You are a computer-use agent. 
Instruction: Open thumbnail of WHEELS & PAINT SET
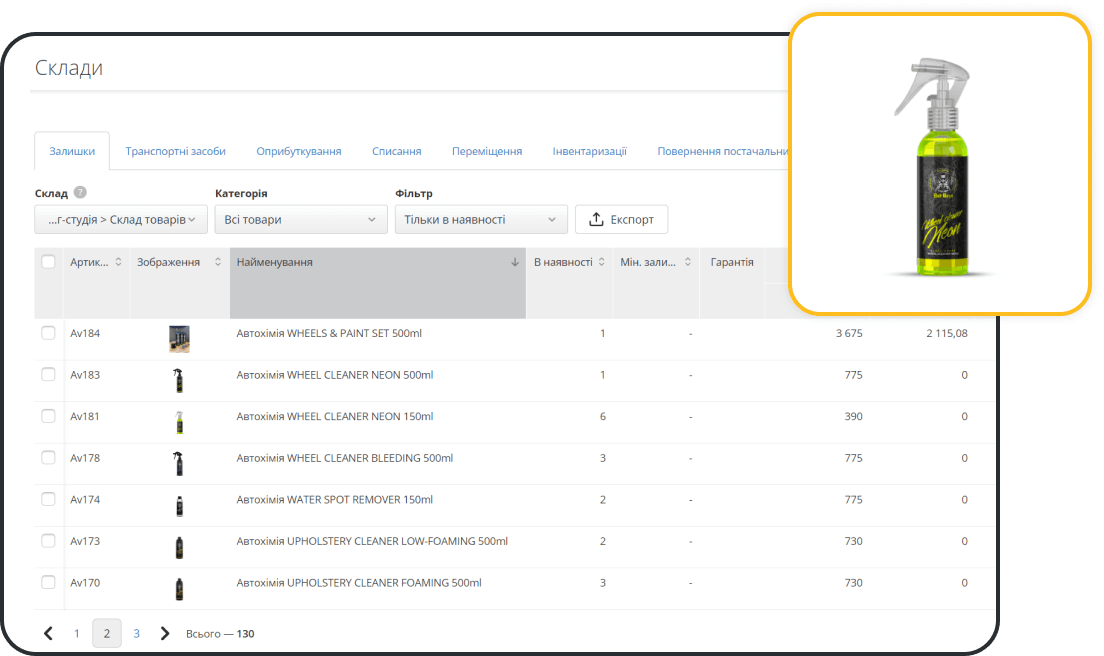coord(179,339)
